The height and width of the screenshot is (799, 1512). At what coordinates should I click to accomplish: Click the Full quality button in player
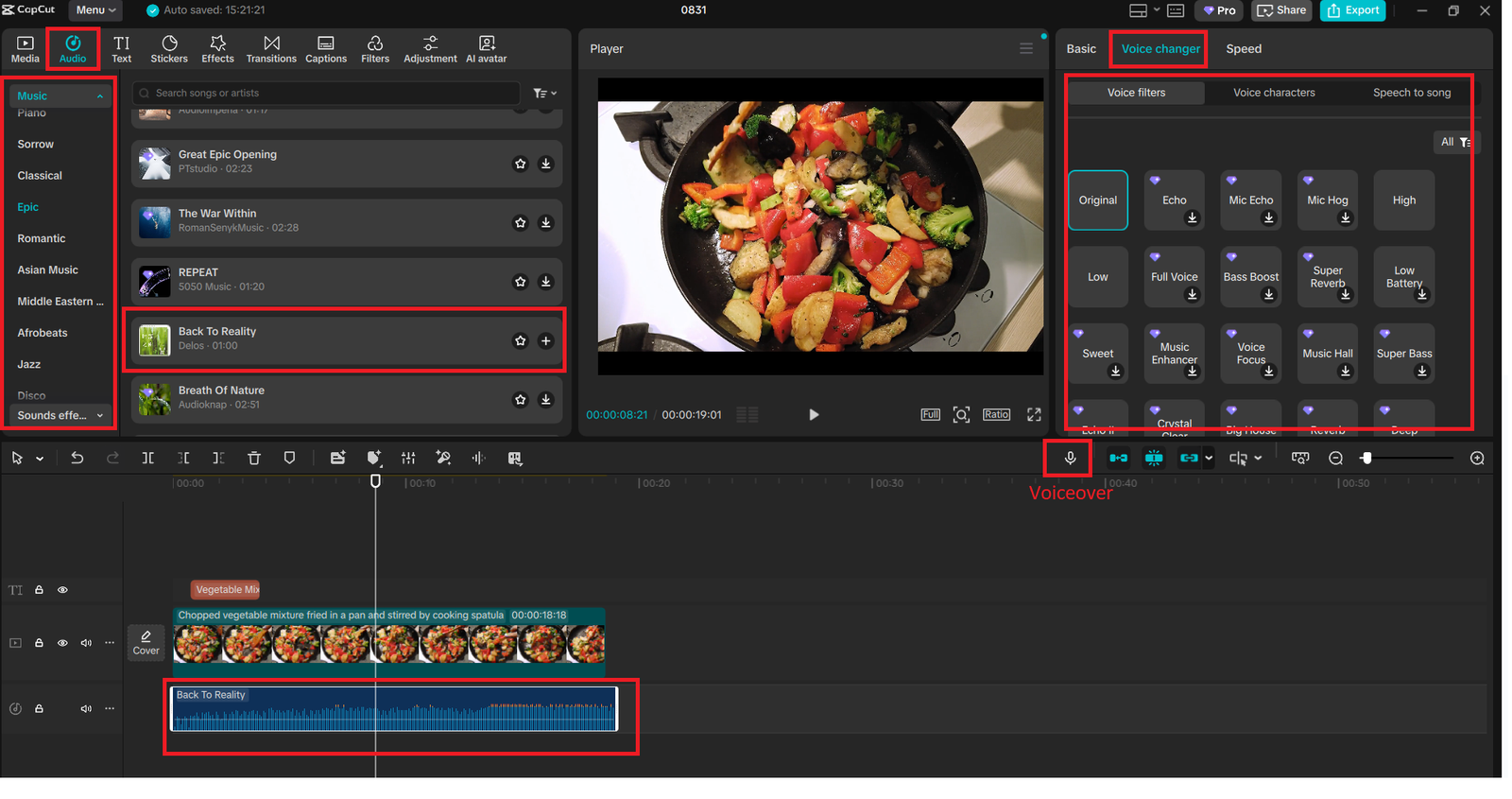point(931,414)
